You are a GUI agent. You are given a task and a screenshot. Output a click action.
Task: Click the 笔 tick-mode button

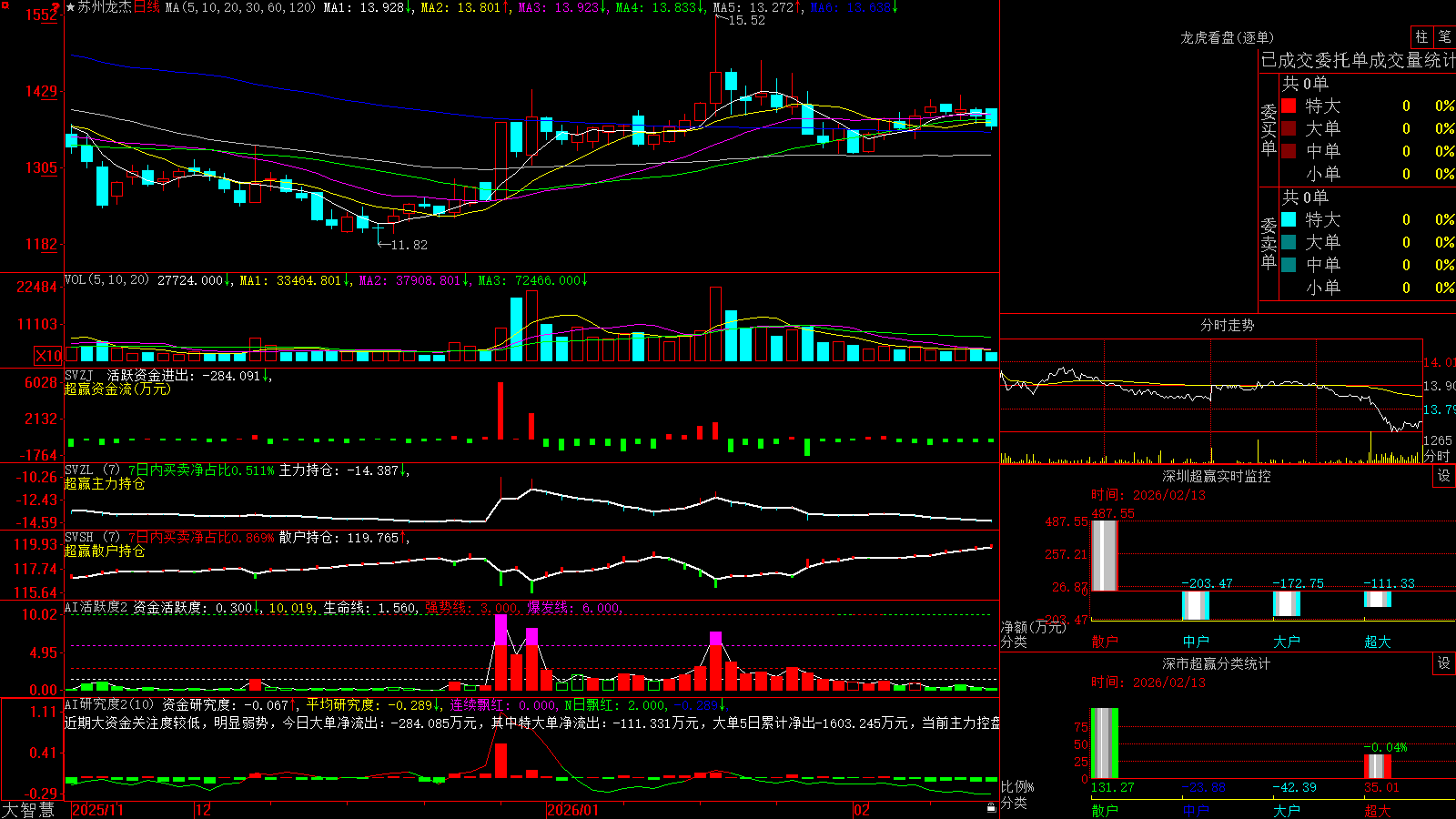tap(1445, 36)
